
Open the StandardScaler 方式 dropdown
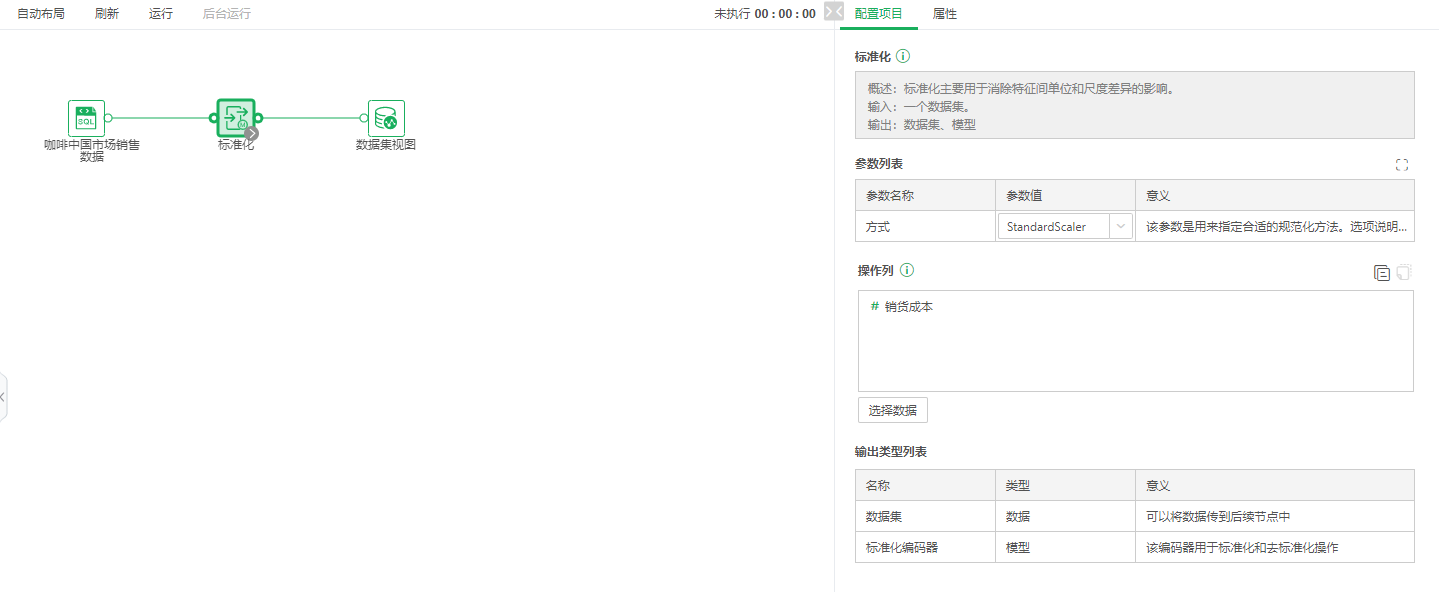coord(1122,226)
